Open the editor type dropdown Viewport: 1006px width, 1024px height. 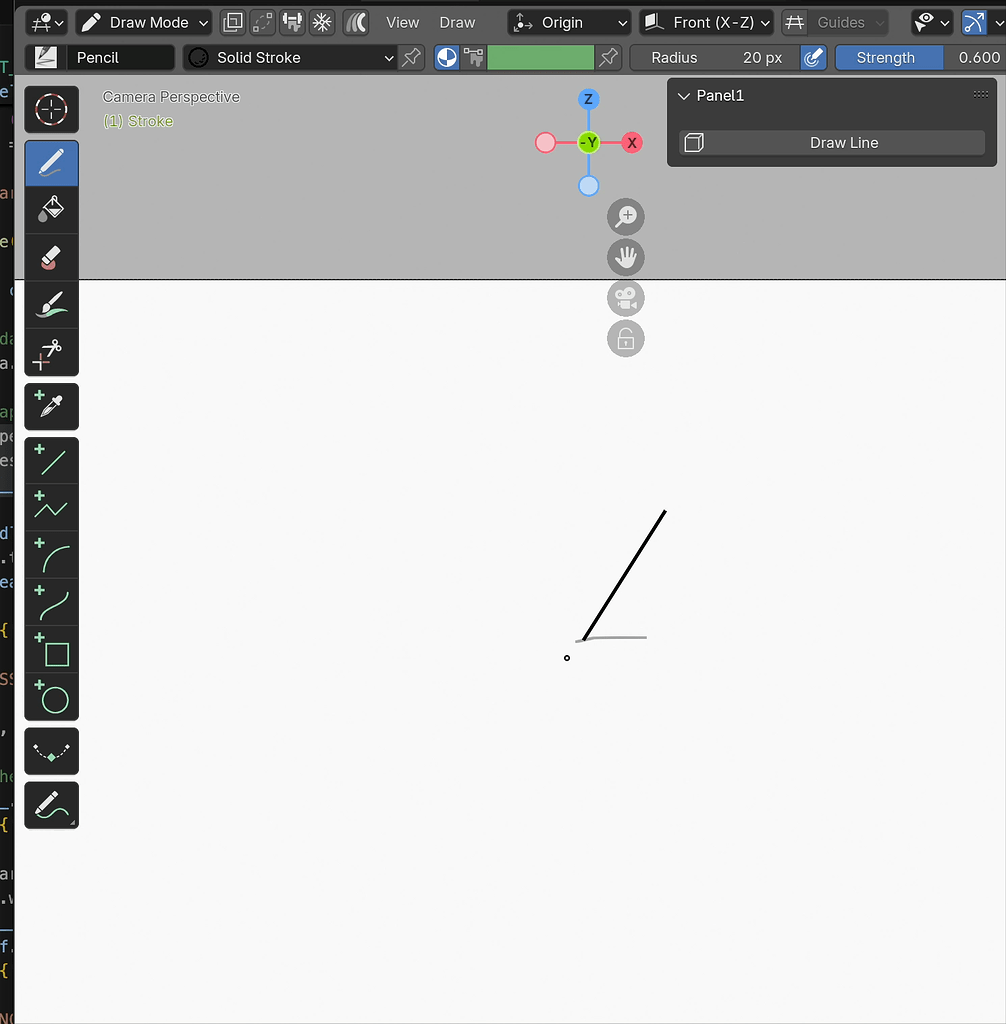pos(48,22)
